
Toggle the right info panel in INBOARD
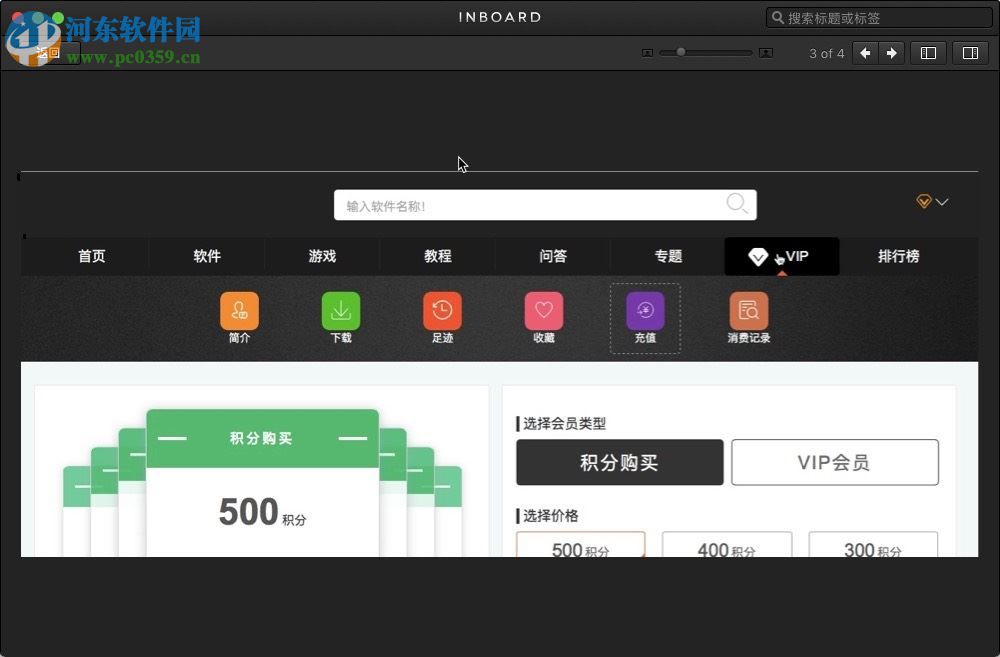(x=970, y=52)
